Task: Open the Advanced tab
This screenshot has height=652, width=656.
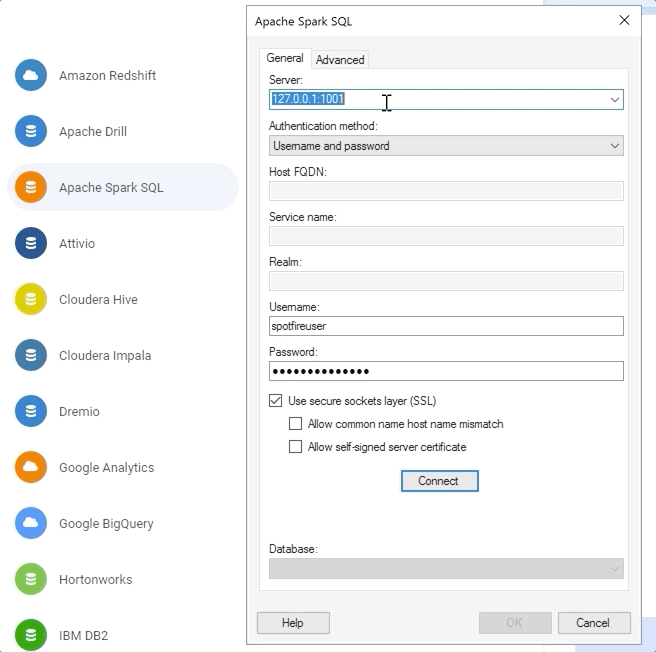Action: [x=340, y=60]
